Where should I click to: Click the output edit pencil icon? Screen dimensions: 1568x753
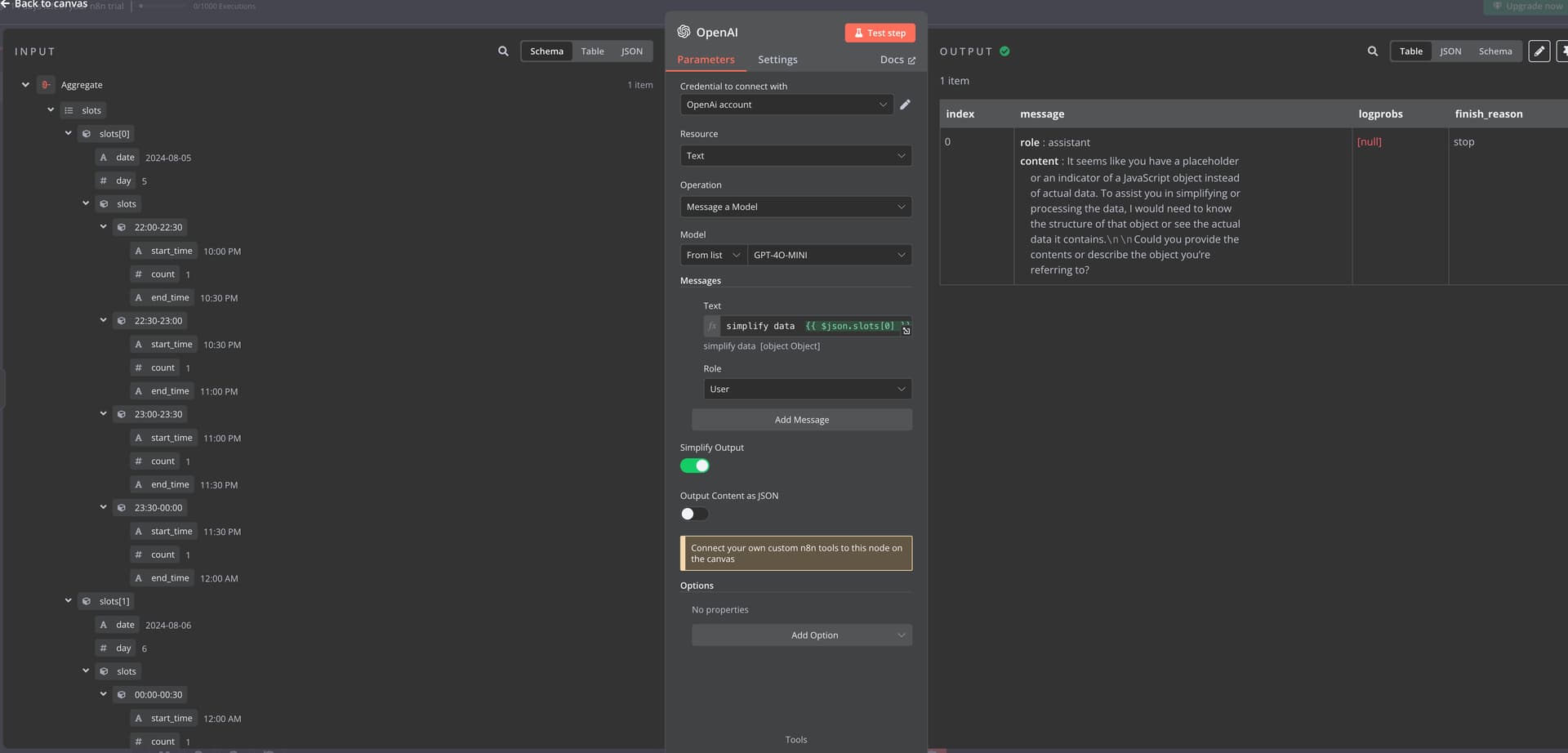tap(1539, 51)
